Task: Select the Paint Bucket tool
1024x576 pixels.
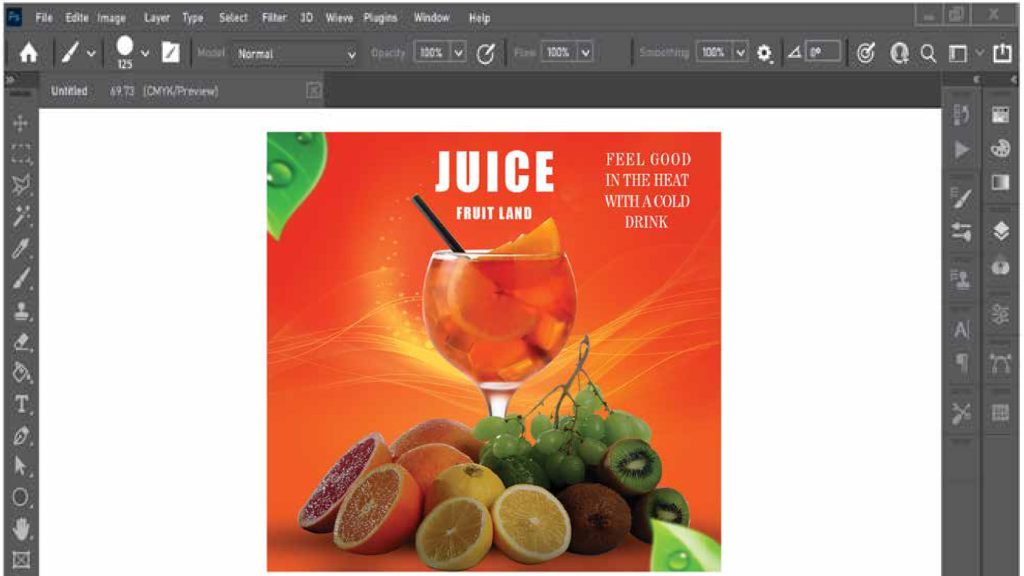Action: (x=22, y=373)
